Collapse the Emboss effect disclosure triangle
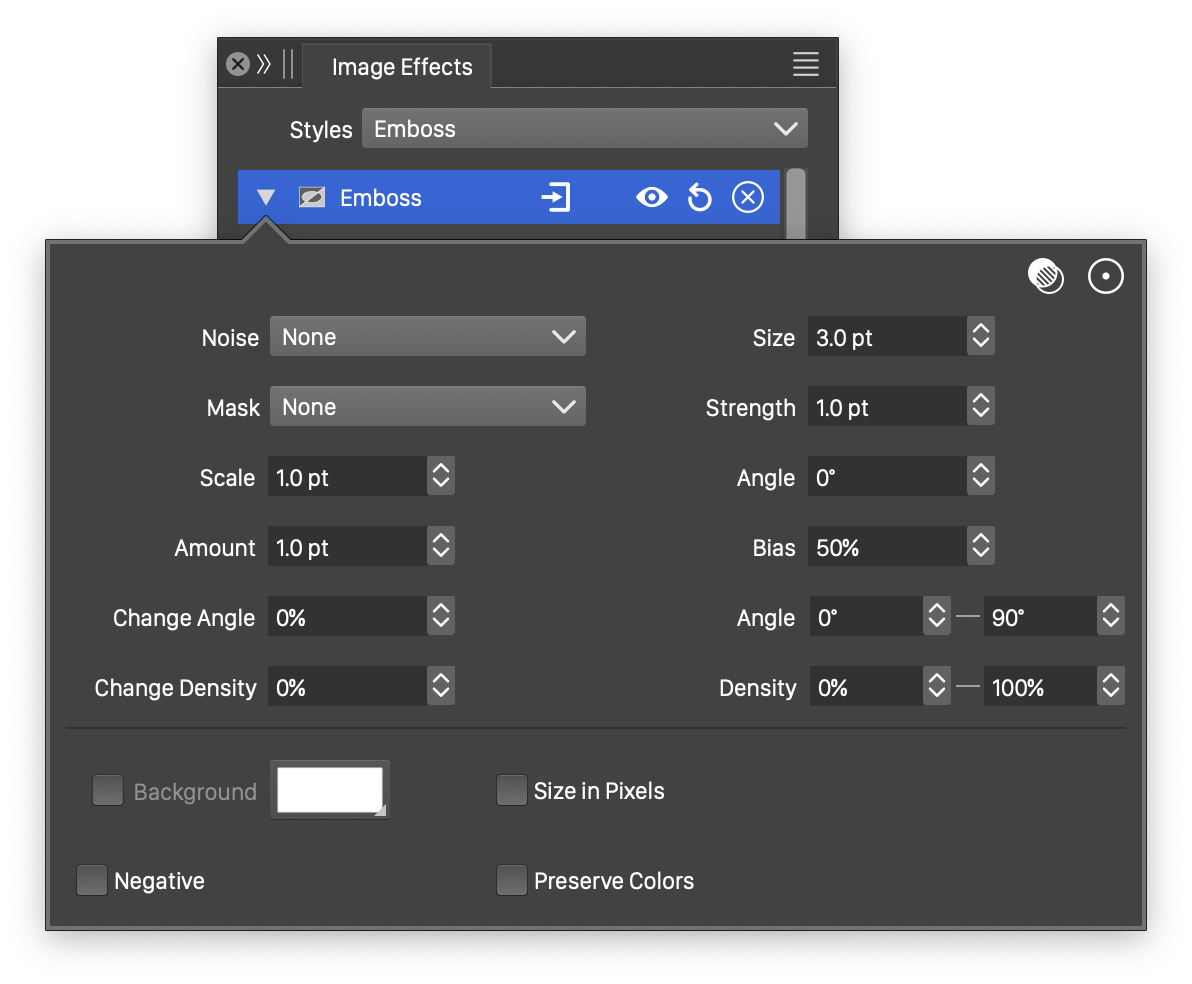Viewport: 1192px width, 984px height. click(265, 198)
